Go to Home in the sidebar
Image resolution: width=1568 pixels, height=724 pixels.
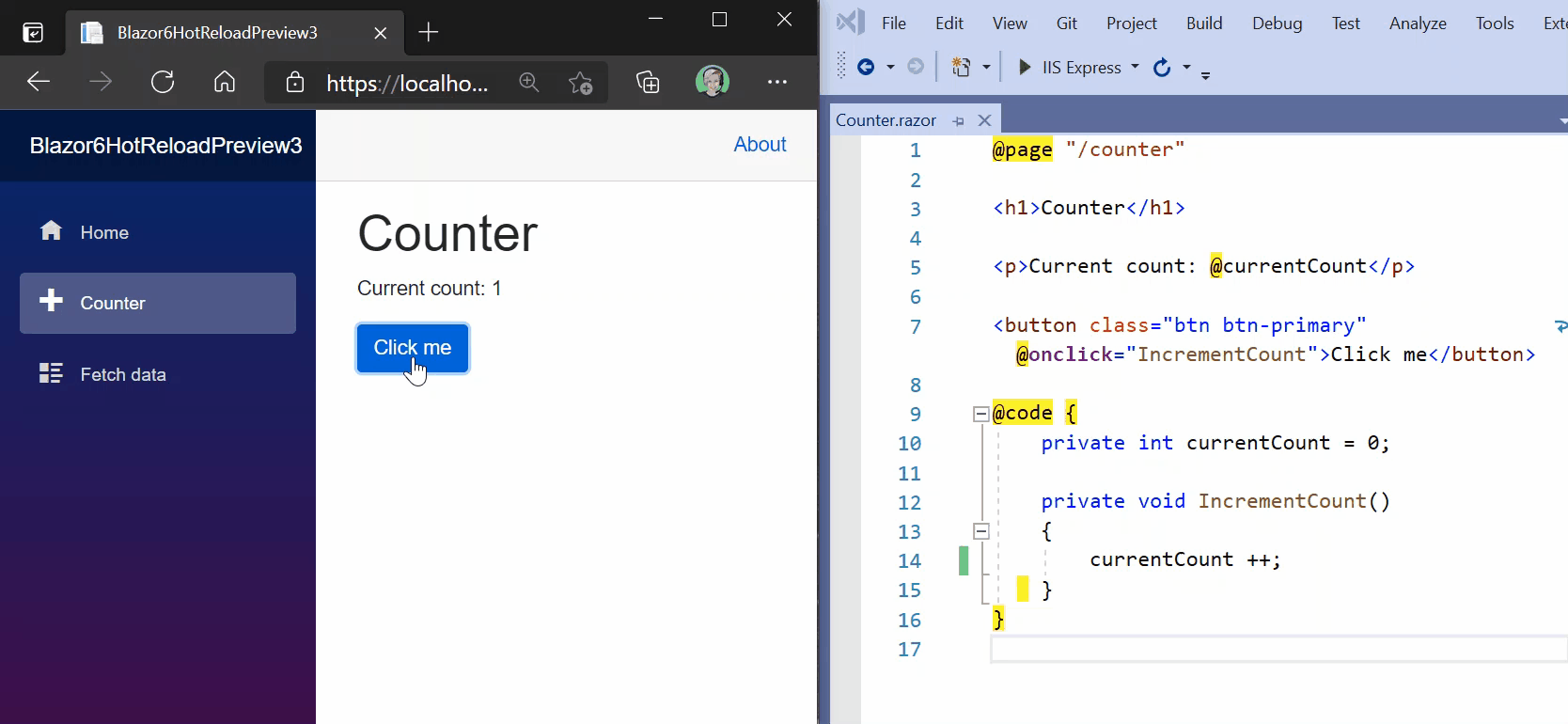[158, 232]
